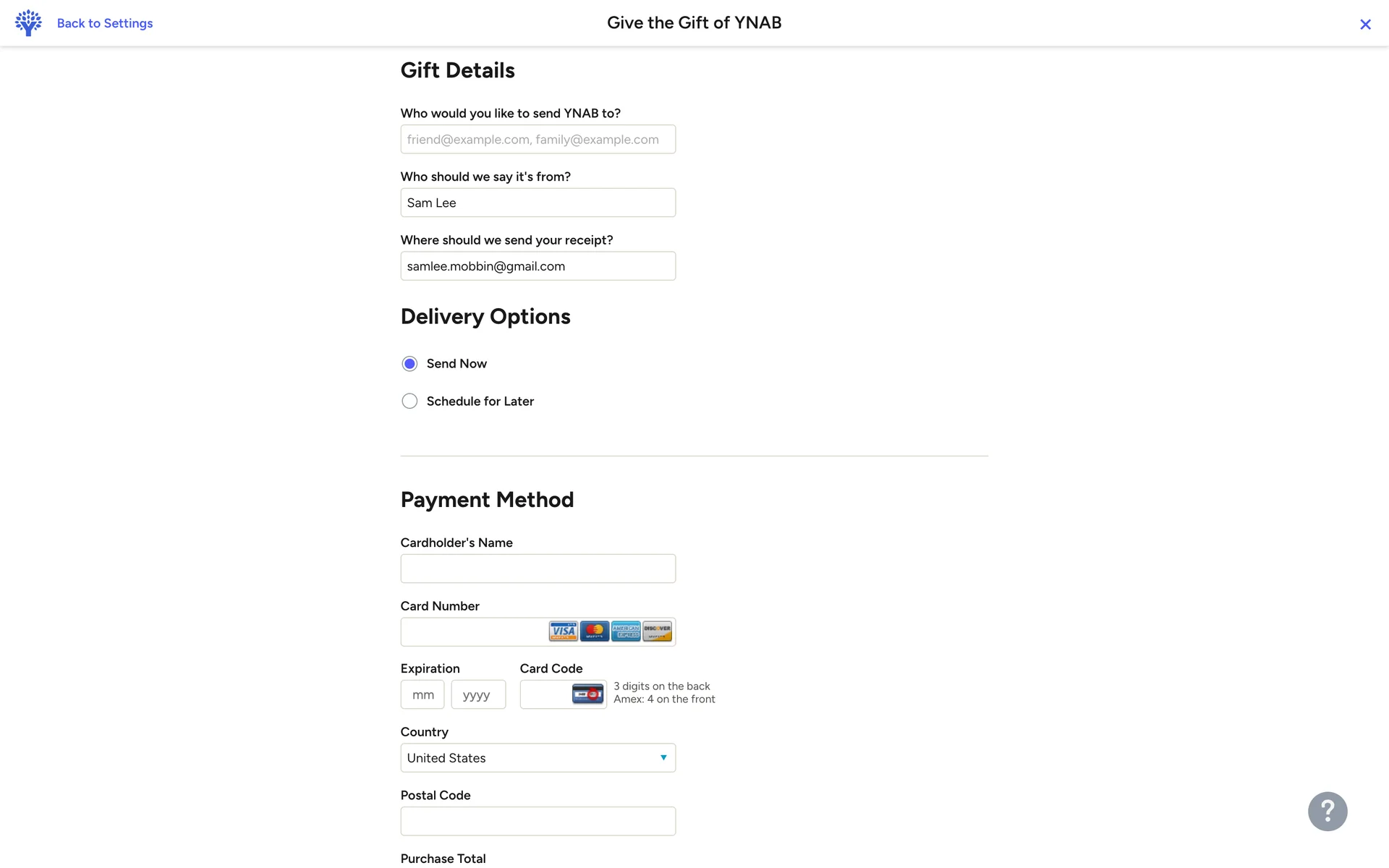Viewport: 1389px width, 868px height.
Task: Focus the recipient email address field
Action: click(x=538, y=140)
